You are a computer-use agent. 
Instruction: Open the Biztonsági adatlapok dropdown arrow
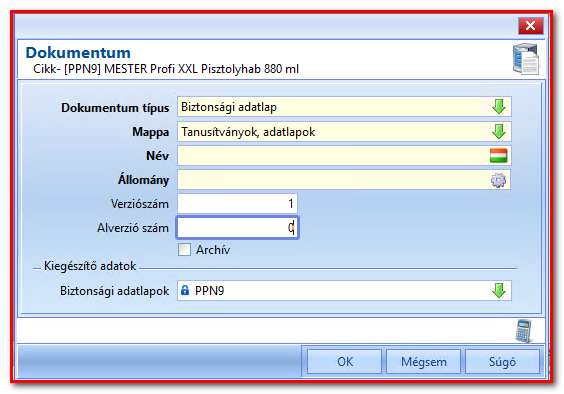499,290
